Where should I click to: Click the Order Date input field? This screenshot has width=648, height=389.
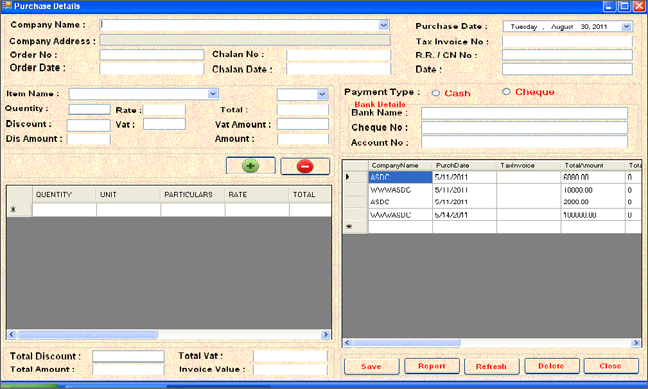click(x=152, y=69)
